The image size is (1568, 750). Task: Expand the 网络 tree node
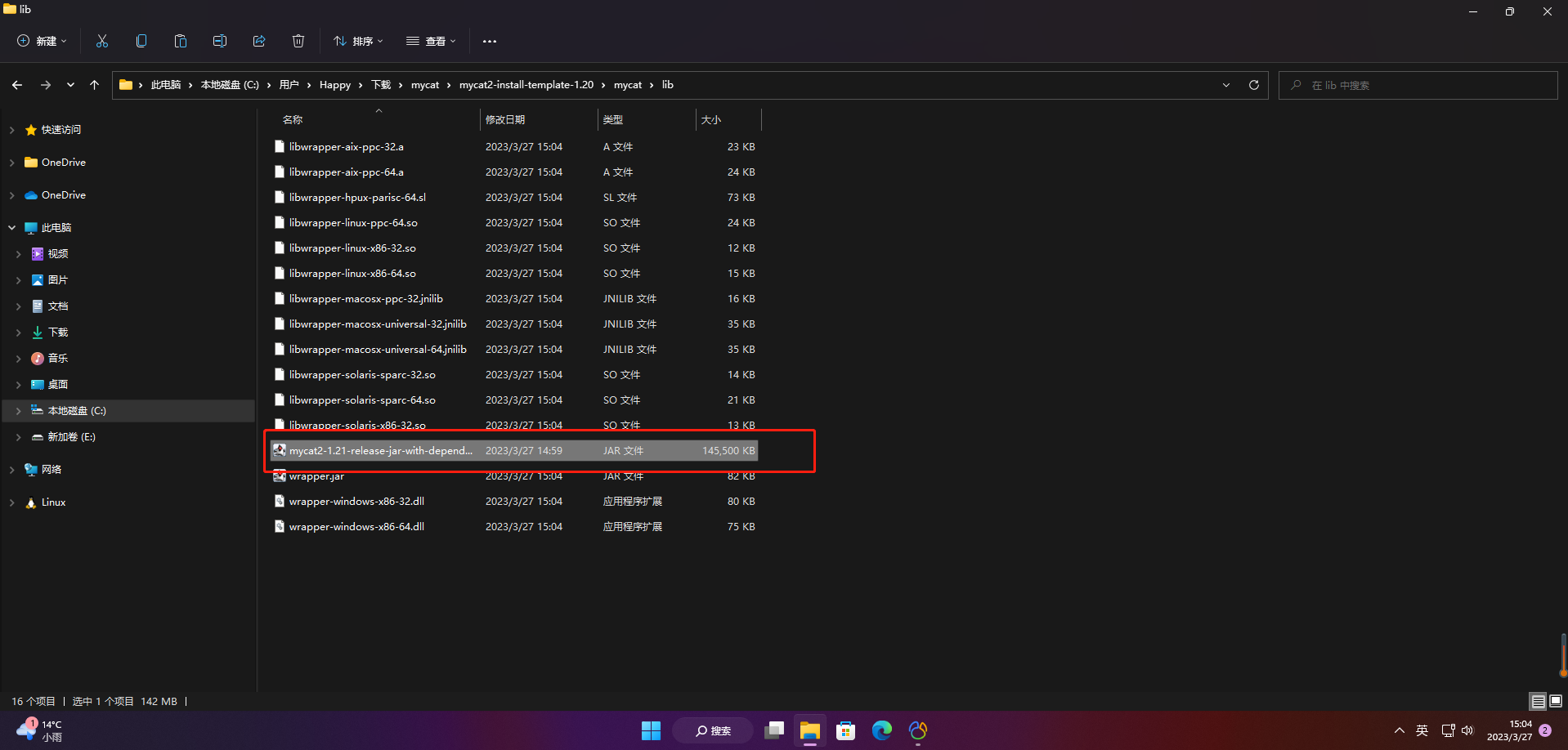point(11,470)
